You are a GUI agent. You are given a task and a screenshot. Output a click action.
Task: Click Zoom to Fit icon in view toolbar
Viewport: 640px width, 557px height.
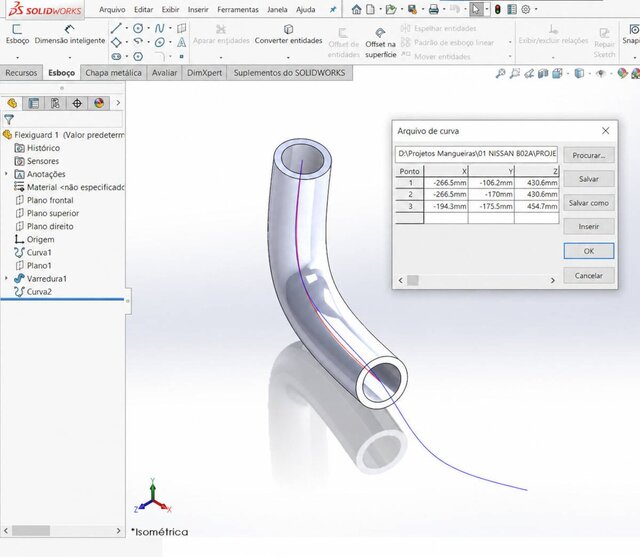point(500,73)
